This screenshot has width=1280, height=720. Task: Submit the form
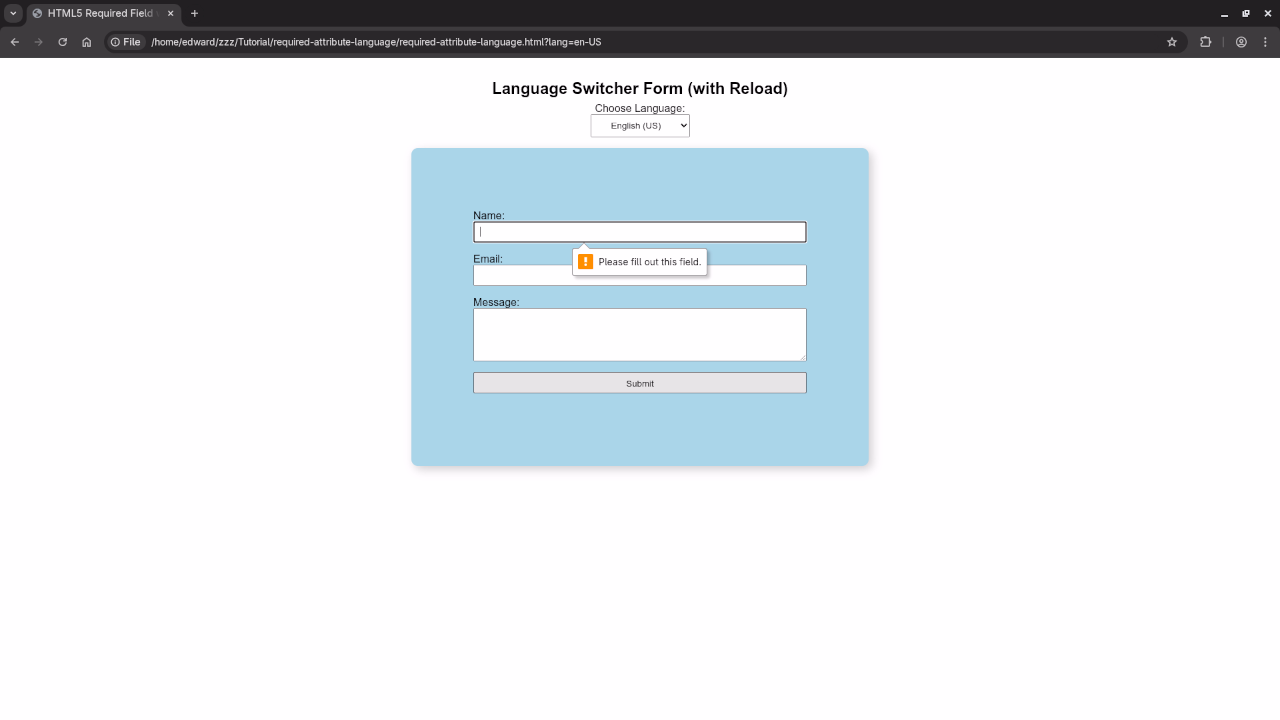coord(640,383)
